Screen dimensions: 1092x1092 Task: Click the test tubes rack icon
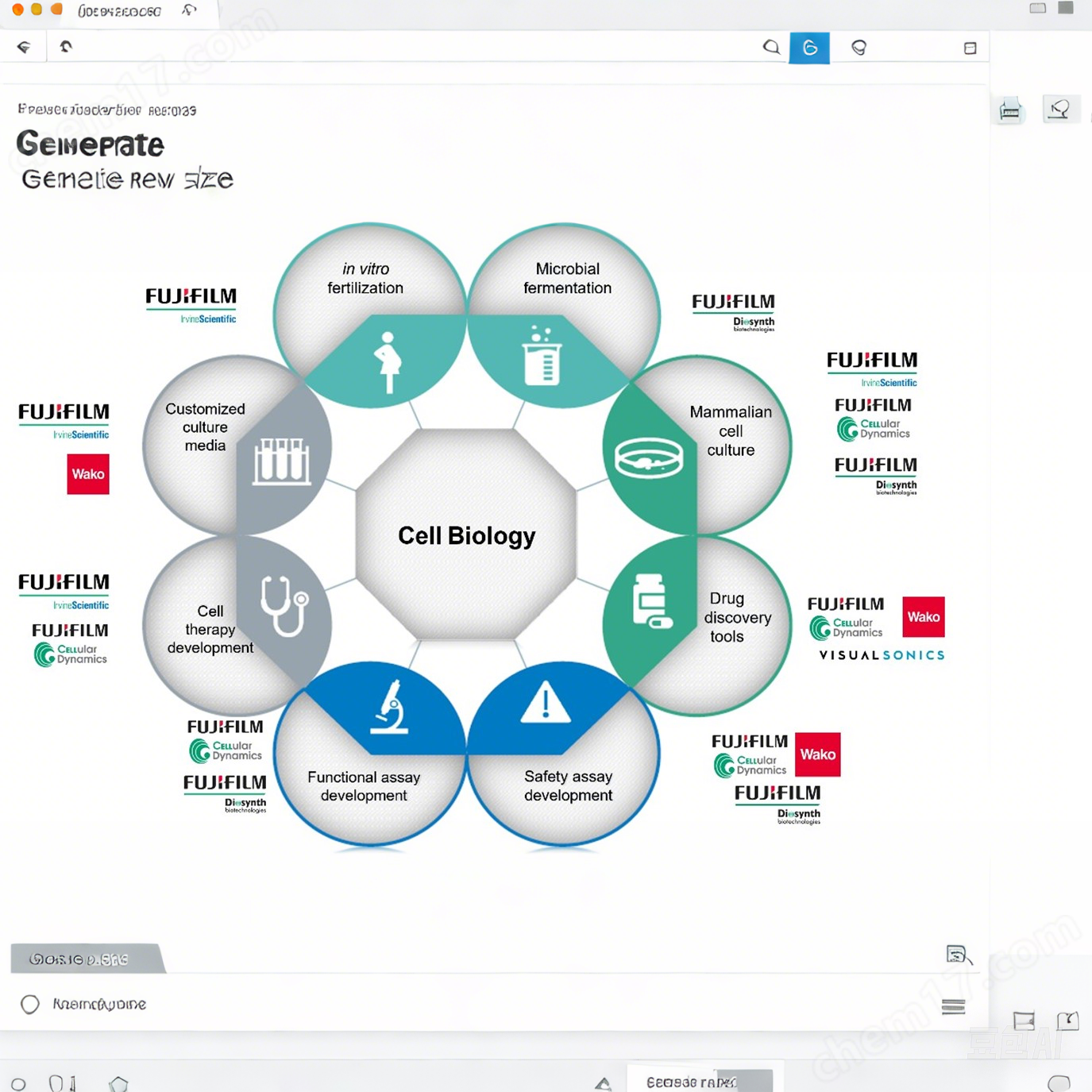pyautogui.click(x=281, y=461)
